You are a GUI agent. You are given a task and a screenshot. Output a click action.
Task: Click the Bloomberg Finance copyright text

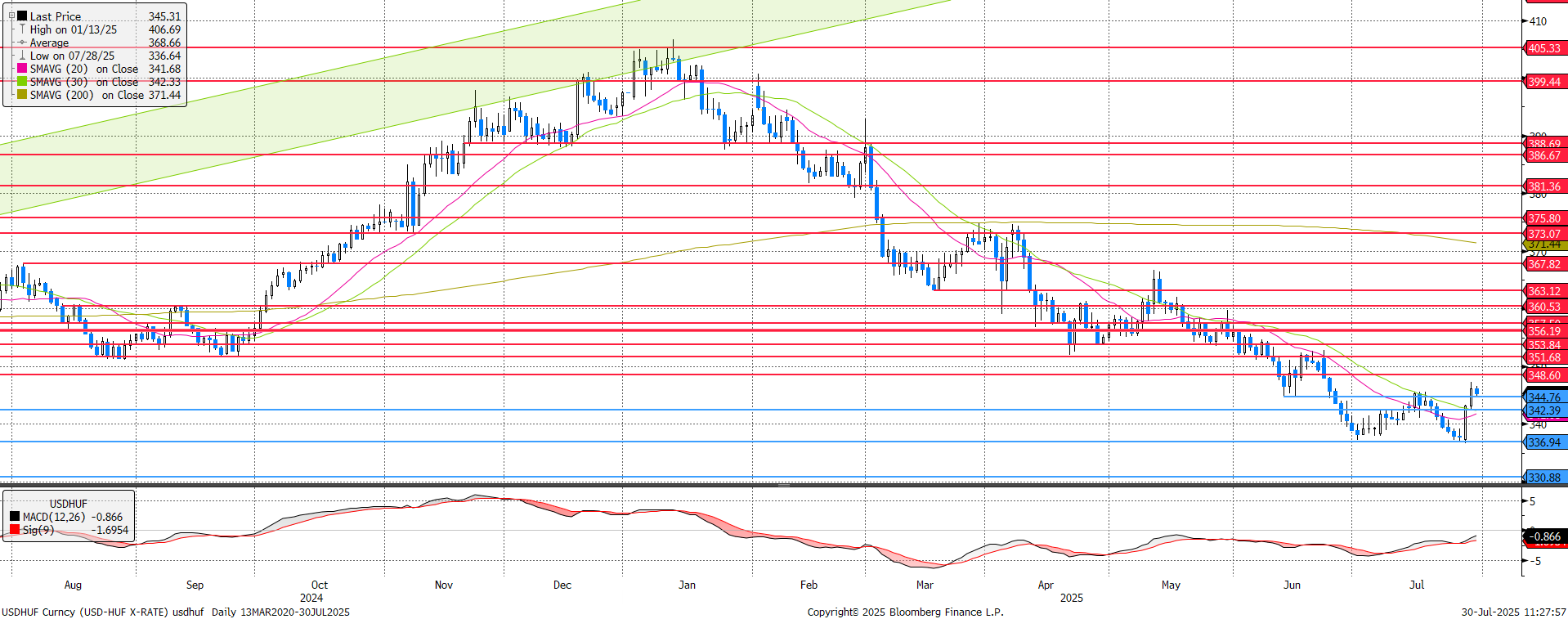tap(906, 612)
